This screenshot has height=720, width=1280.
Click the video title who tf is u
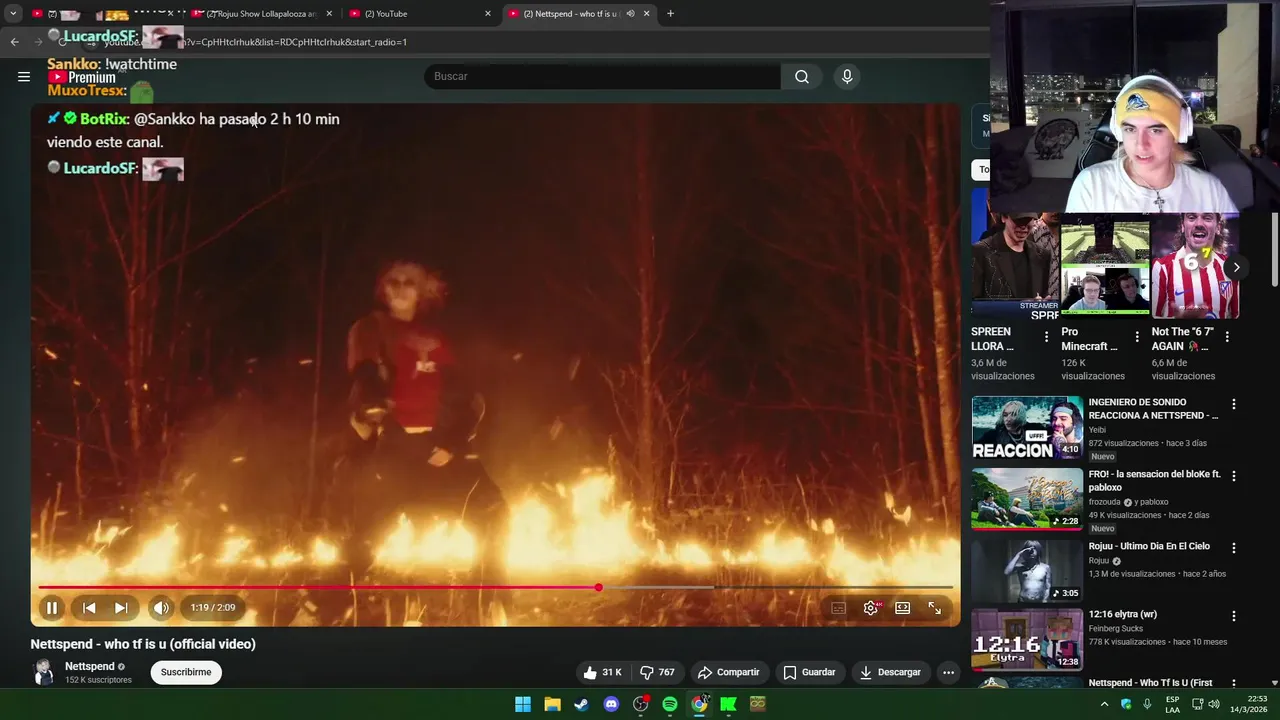[x=143, y=644]
